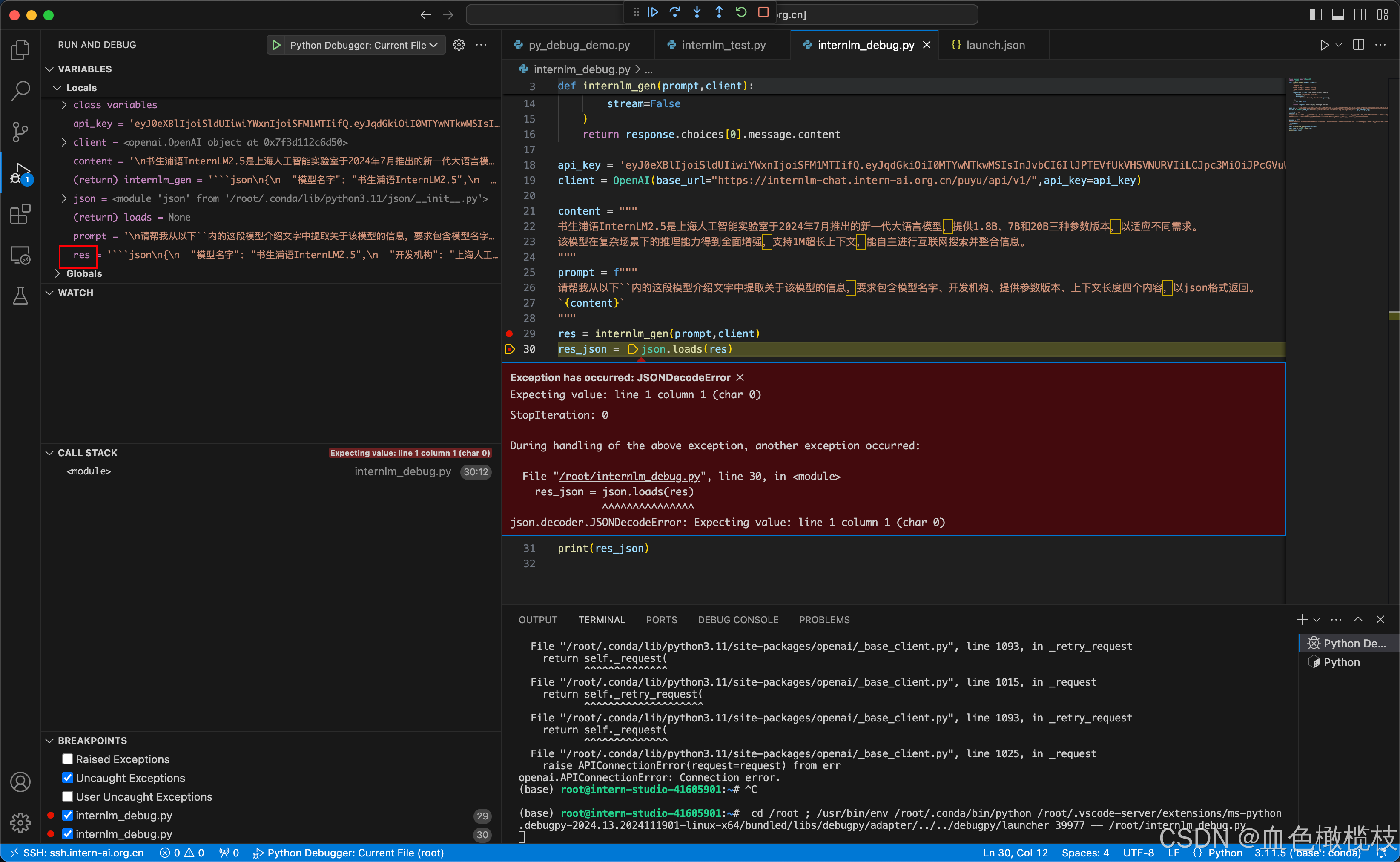This screenshot has height=862, width=1400.
Task: Open the Extensions view in activity bar
Action: pyautogui.click(x=20, y=214)
